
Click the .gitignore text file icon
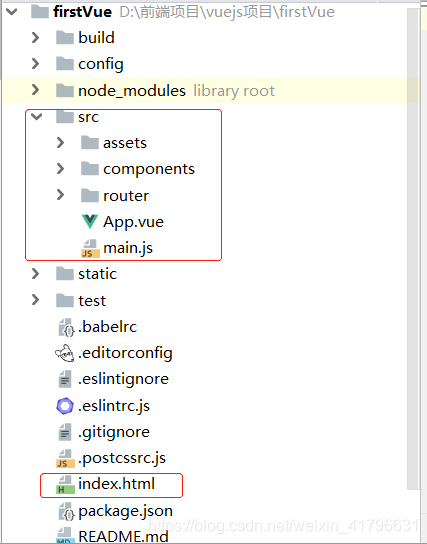(65, 432)
